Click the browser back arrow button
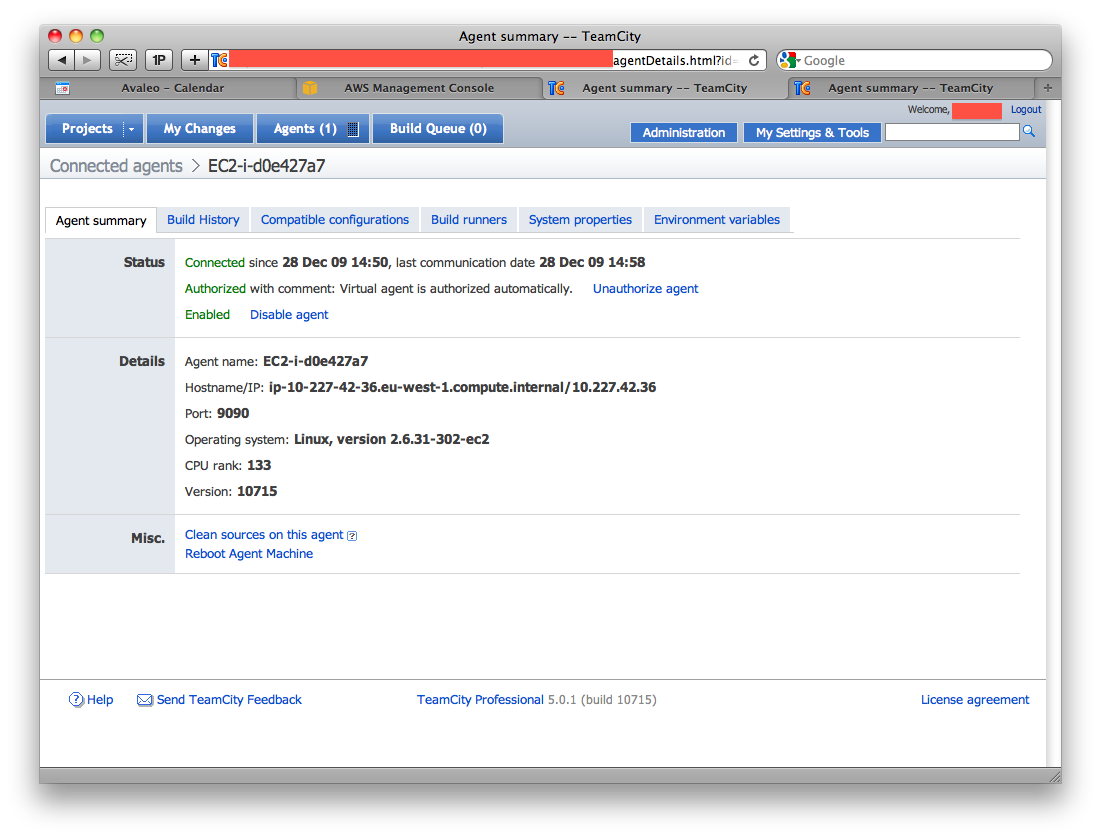 point(62,60)
